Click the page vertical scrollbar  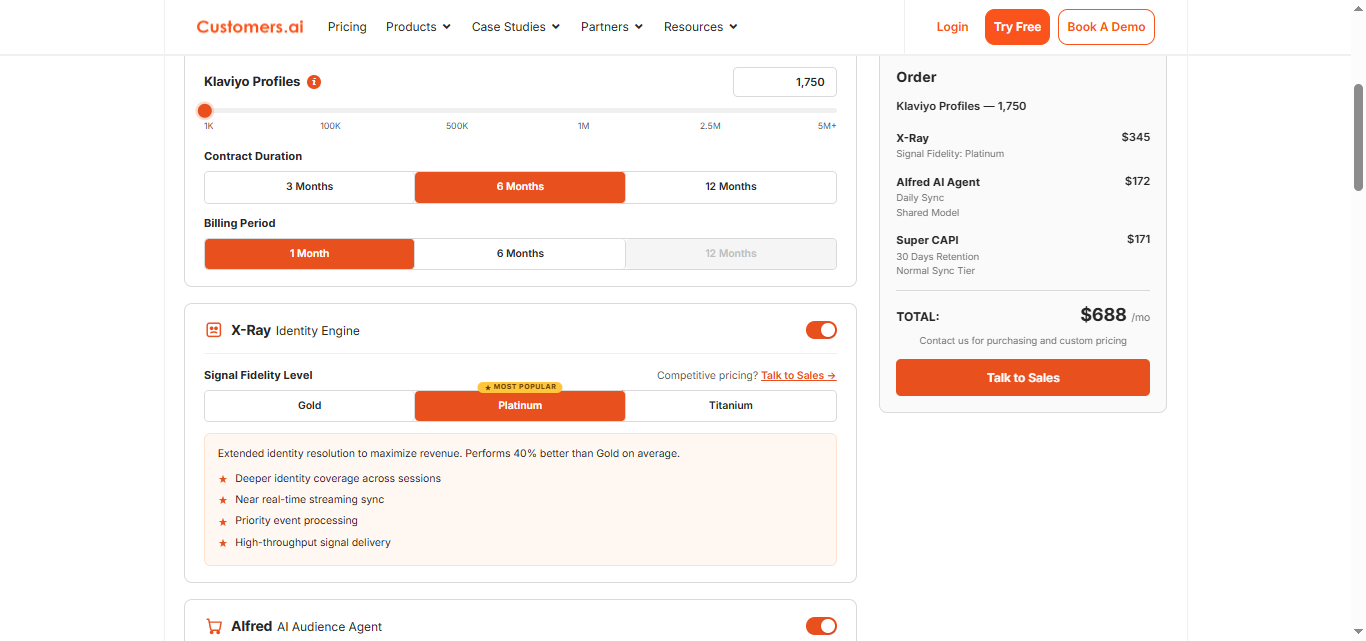click(1358, 137)
